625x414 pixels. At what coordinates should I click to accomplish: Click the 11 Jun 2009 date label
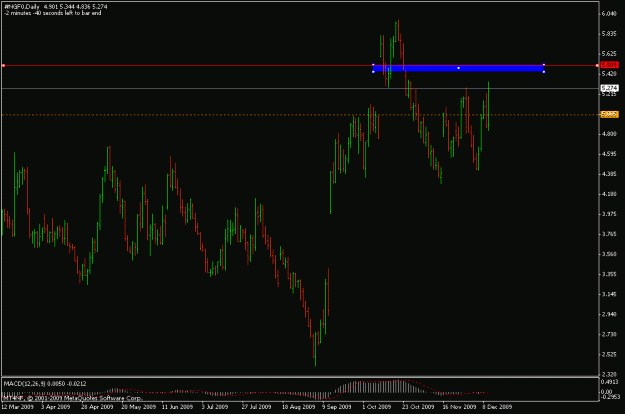[177, 407]
